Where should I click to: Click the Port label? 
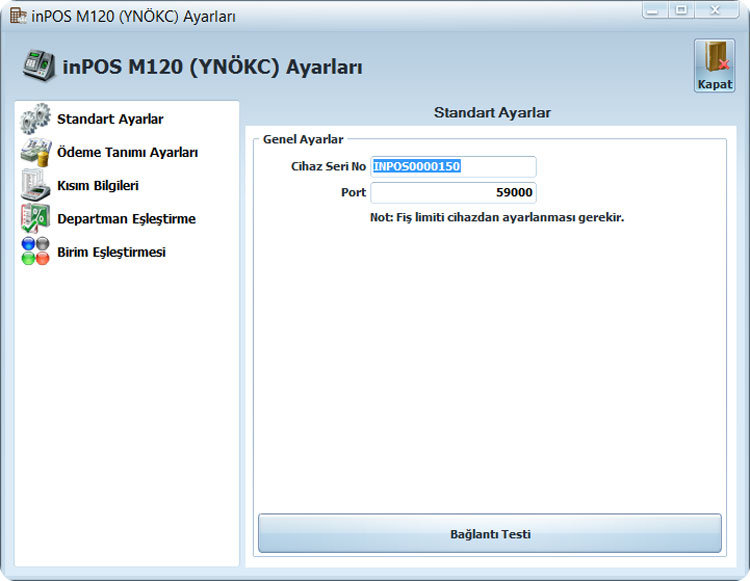click(x=353, y=192)
